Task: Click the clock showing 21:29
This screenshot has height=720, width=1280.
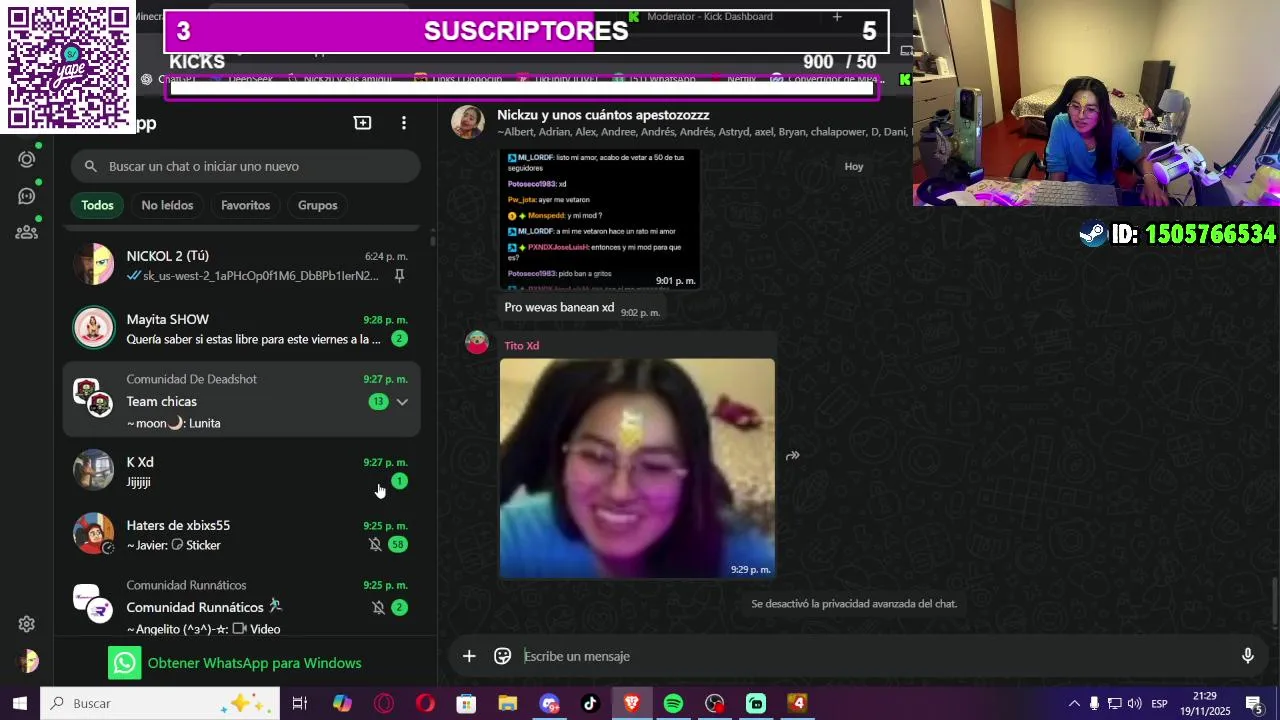Action: tap(1204, 696)
